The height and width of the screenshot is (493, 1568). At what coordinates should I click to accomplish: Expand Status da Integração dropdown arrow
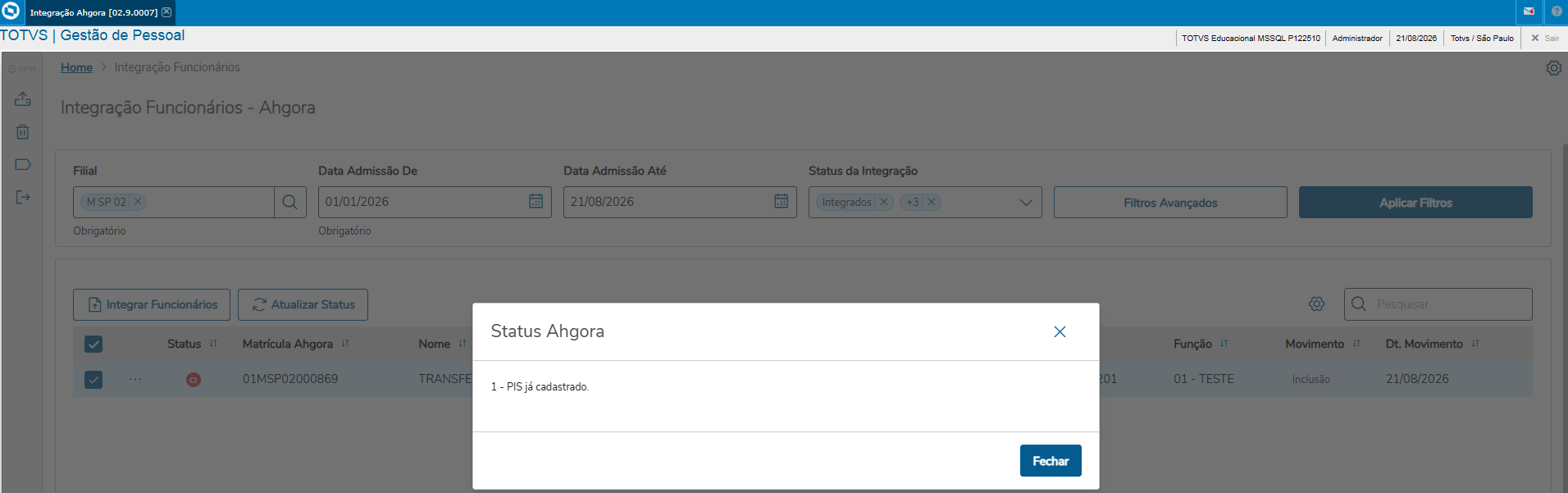click(1026, 203)
